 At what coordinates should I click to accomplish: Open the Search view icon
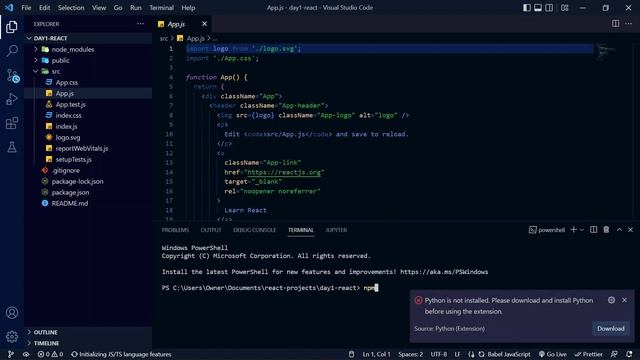12,51
